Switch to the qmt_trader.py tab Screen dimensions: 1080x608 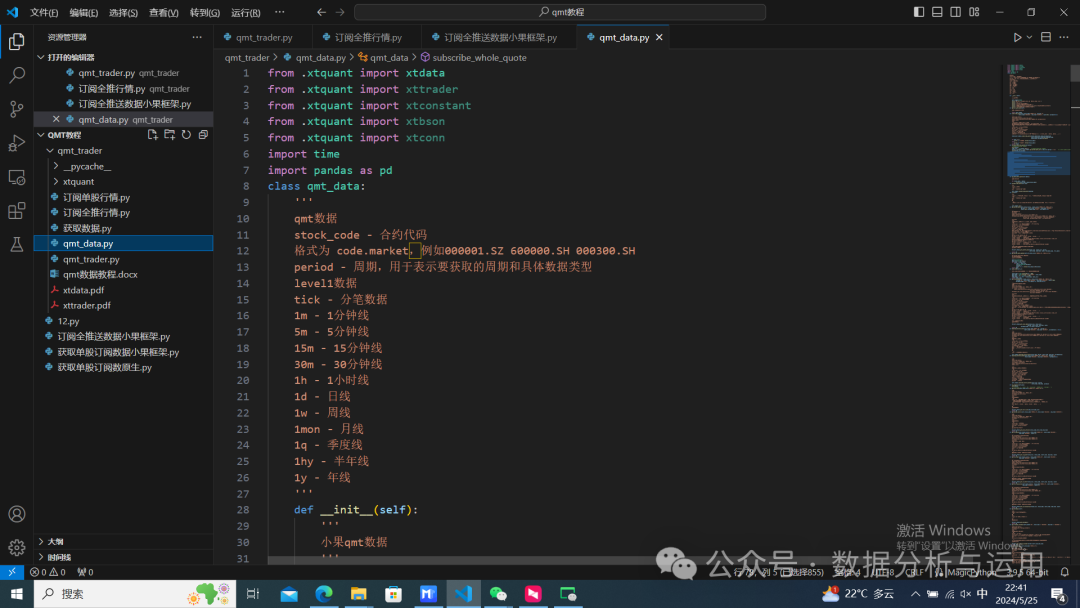(262, 37)
